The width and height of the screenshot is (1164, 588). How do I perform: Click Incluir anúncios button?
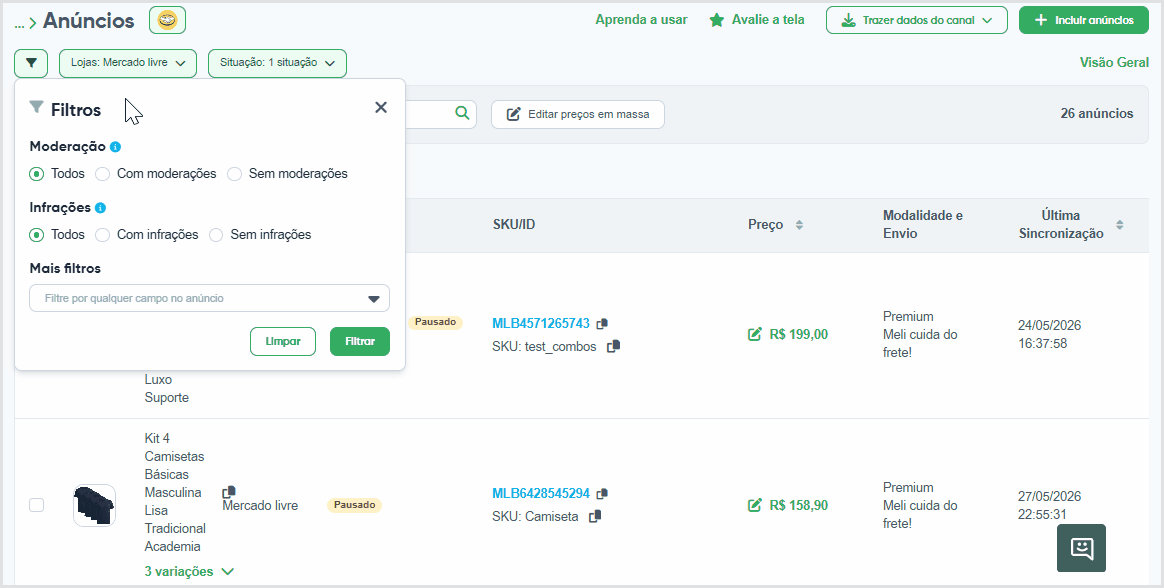(1085, 20)
